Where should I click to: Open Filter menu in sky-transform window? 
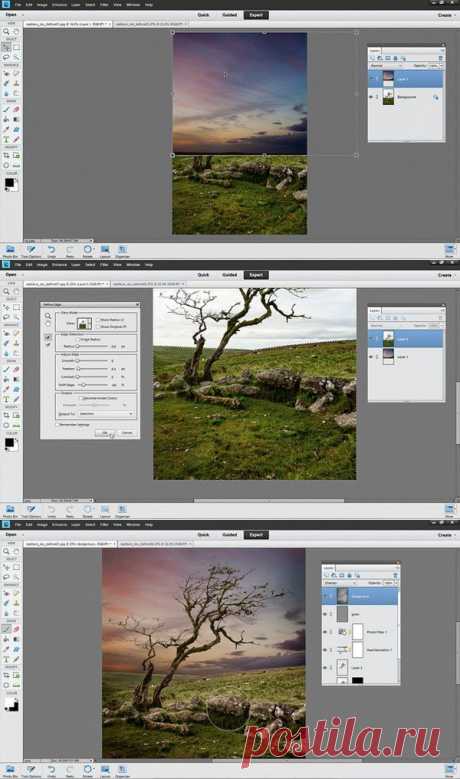coord(104,4)
